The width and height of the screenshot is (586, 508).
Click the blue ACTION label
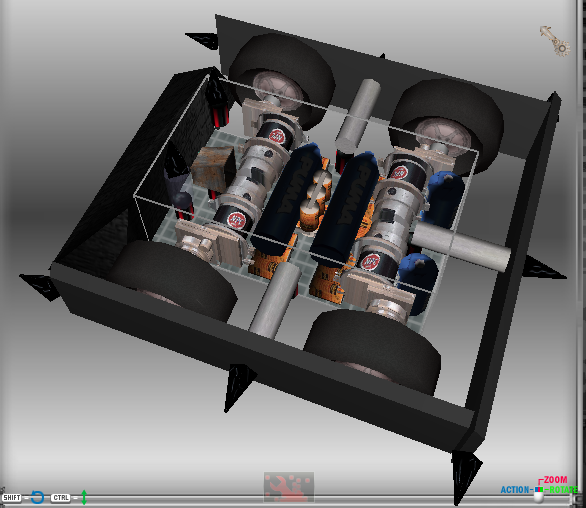515,490
